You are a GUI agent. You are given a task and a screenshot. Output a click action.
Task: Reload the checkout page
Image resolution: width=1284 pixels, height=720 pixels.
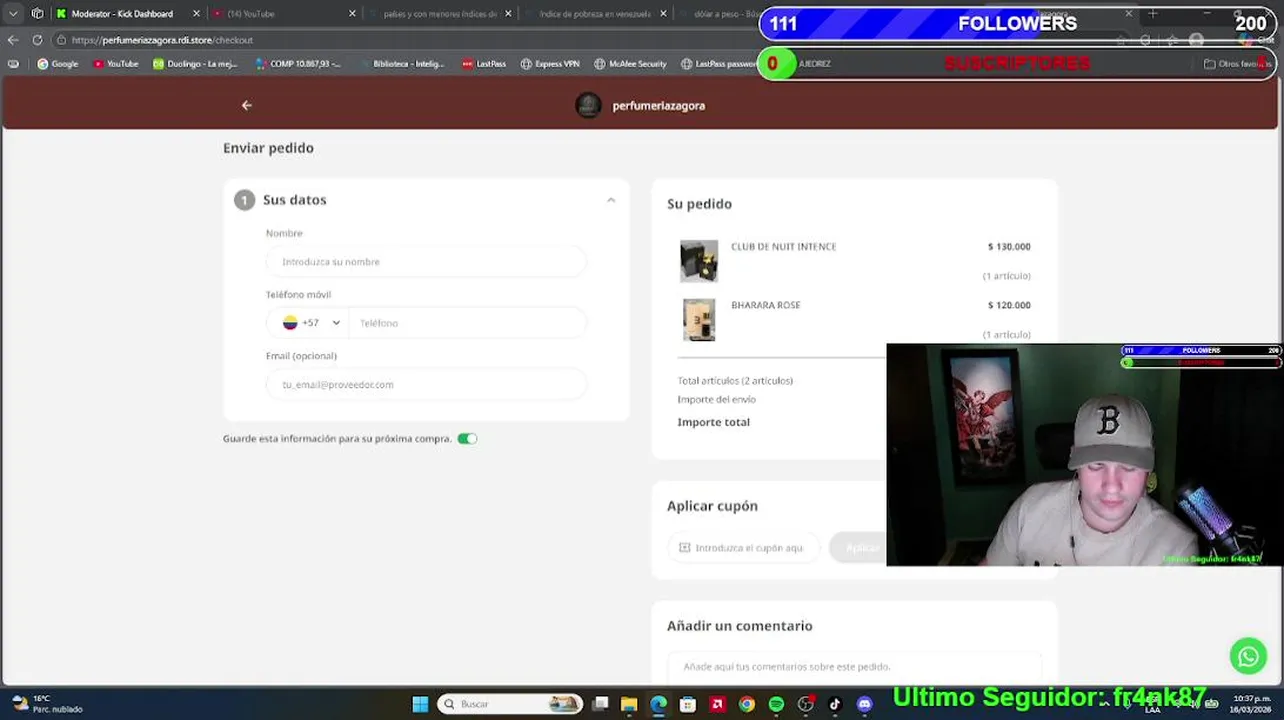pyautogui.click(x=37, y=40)
